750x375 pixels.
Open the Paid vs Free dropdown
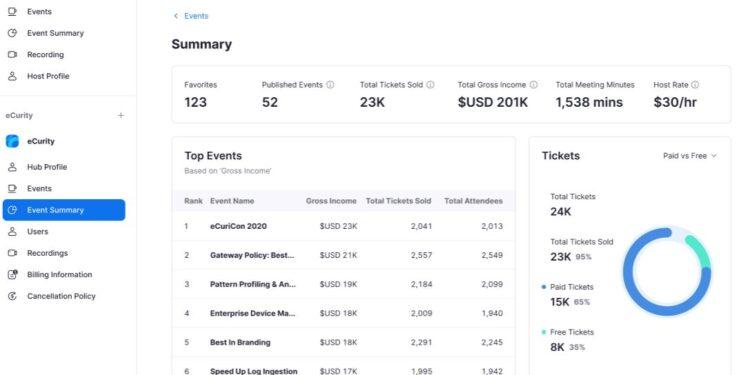tap(690, 156)
